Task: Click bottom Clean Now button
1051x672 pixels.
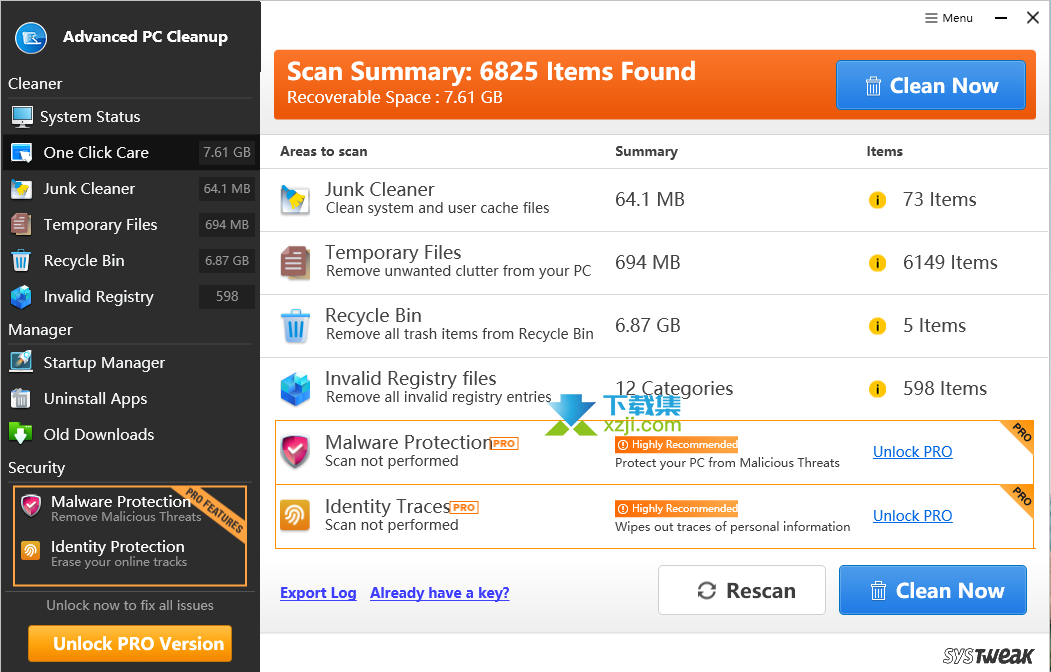Action: click(x=932, y=590)
